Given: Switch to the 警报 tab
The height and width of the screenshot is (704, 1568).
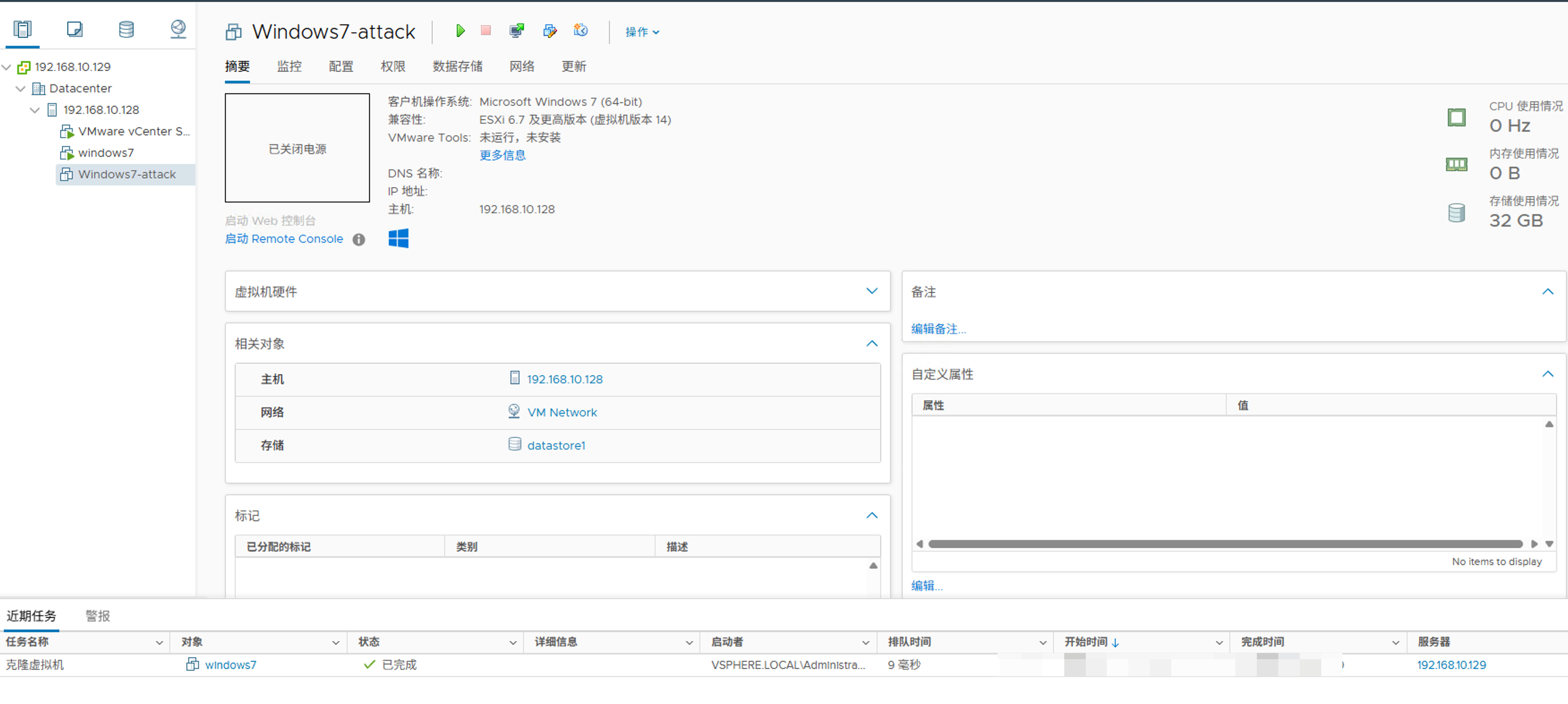Looking at the screenshot, I should (98, 616).
